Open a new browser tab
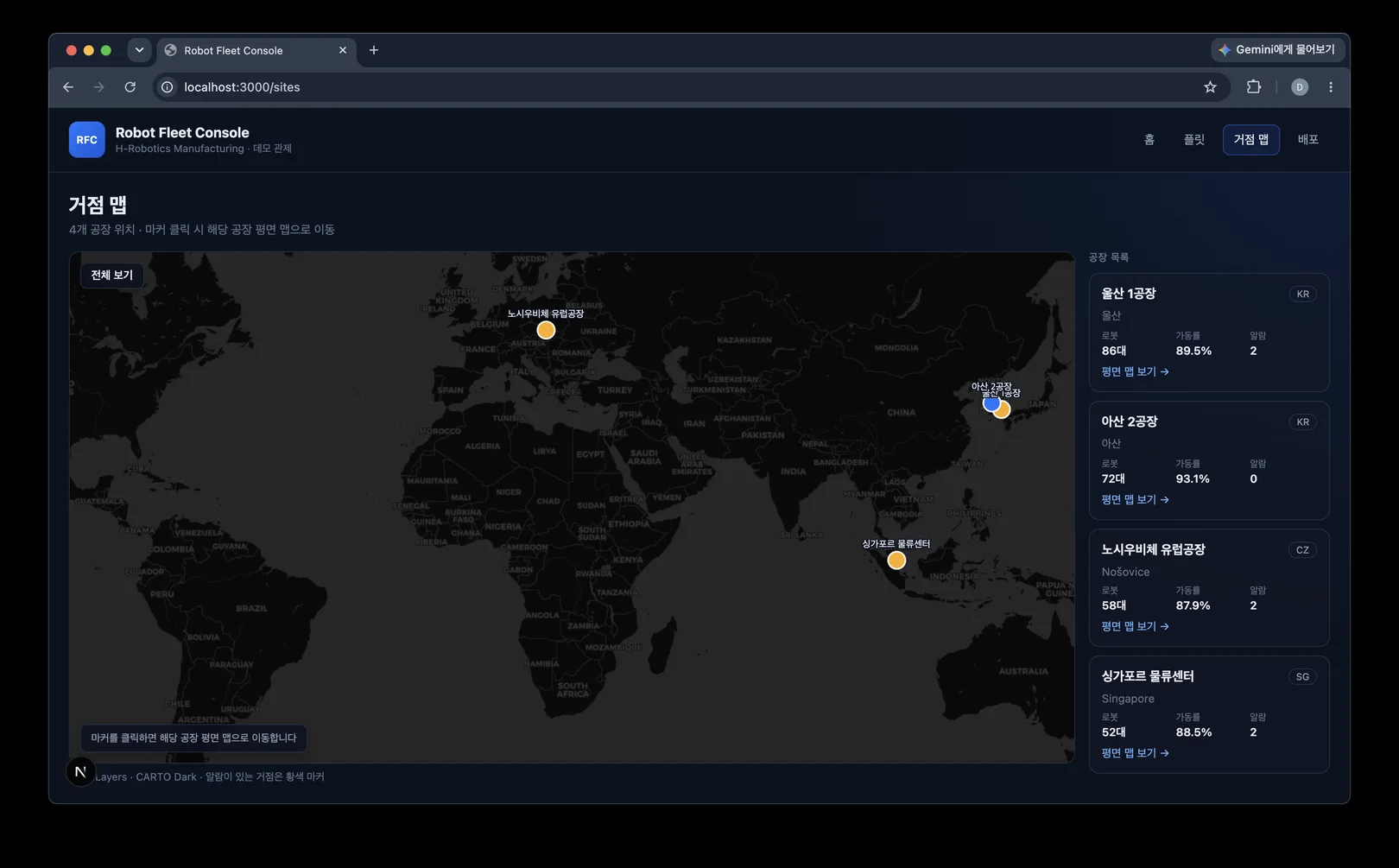This screenshot has height=868, width=1399. pyautogui.click(x=374, y=50)
